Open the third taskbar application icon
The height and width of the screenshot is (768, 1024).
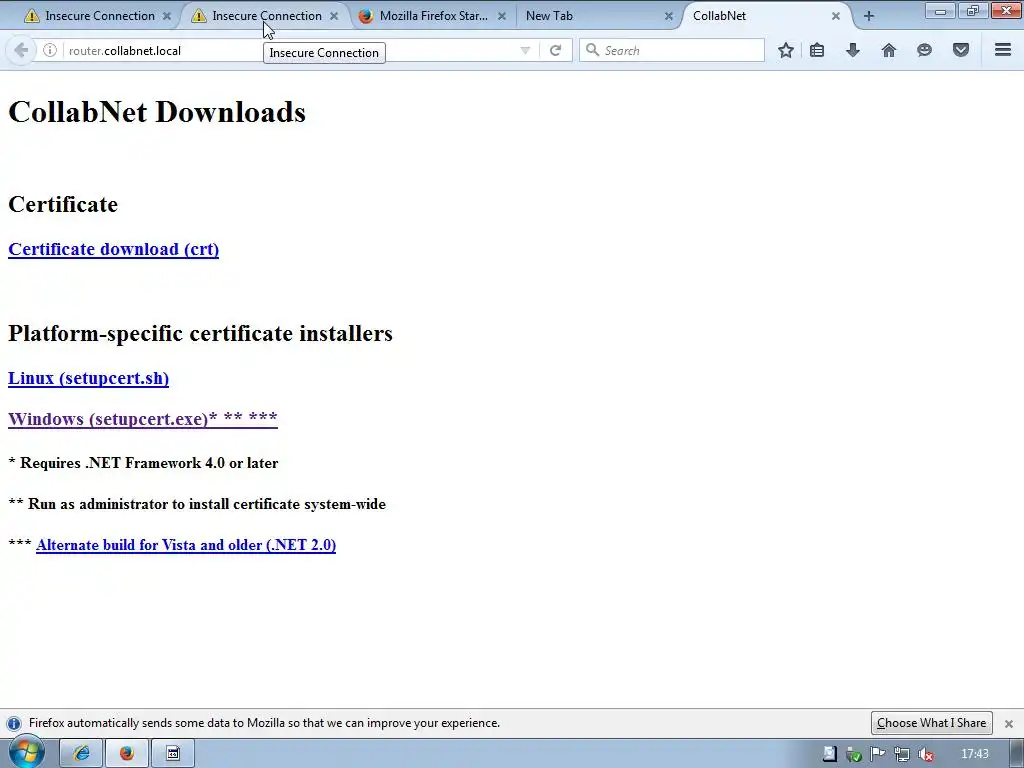(172, 754)
